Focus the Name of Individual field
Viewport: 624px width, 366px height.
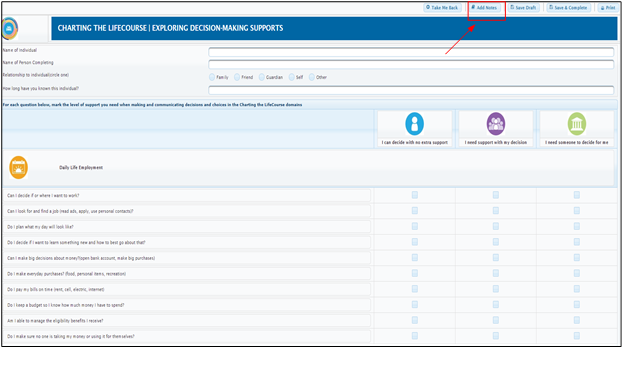pyautogui.click(x=411, y=52)
